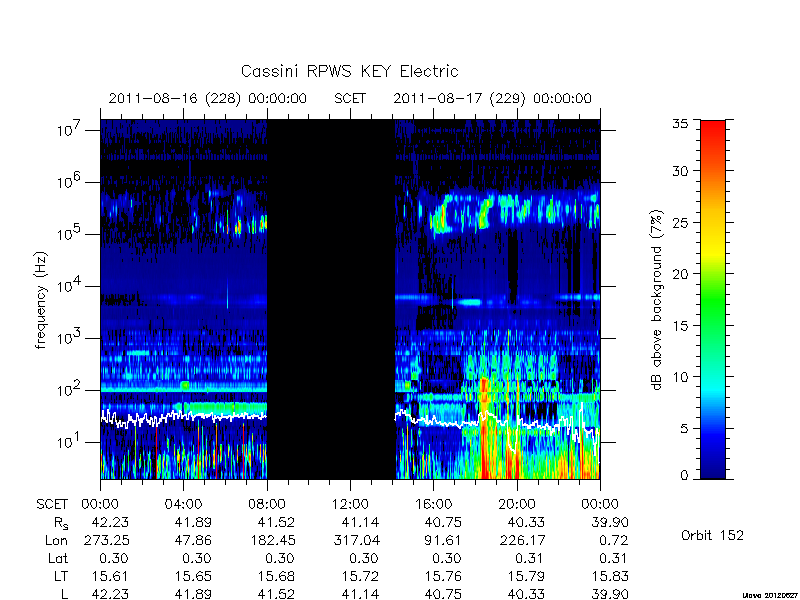Select local time value 15.61
This screenshot has height=600, width=800.
110,576
